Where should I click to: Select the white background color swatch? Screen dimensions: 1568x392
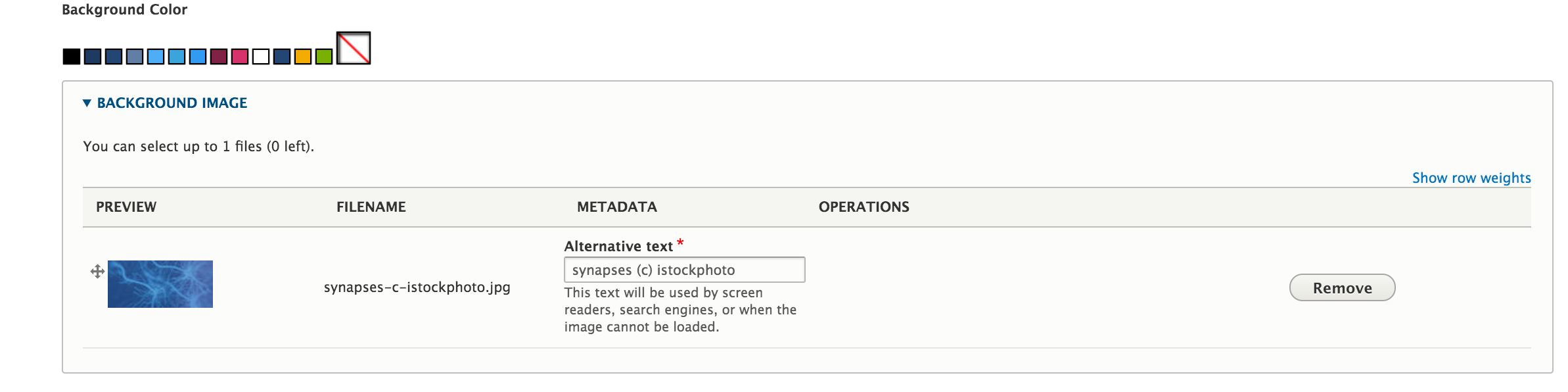tap(260, 56)
